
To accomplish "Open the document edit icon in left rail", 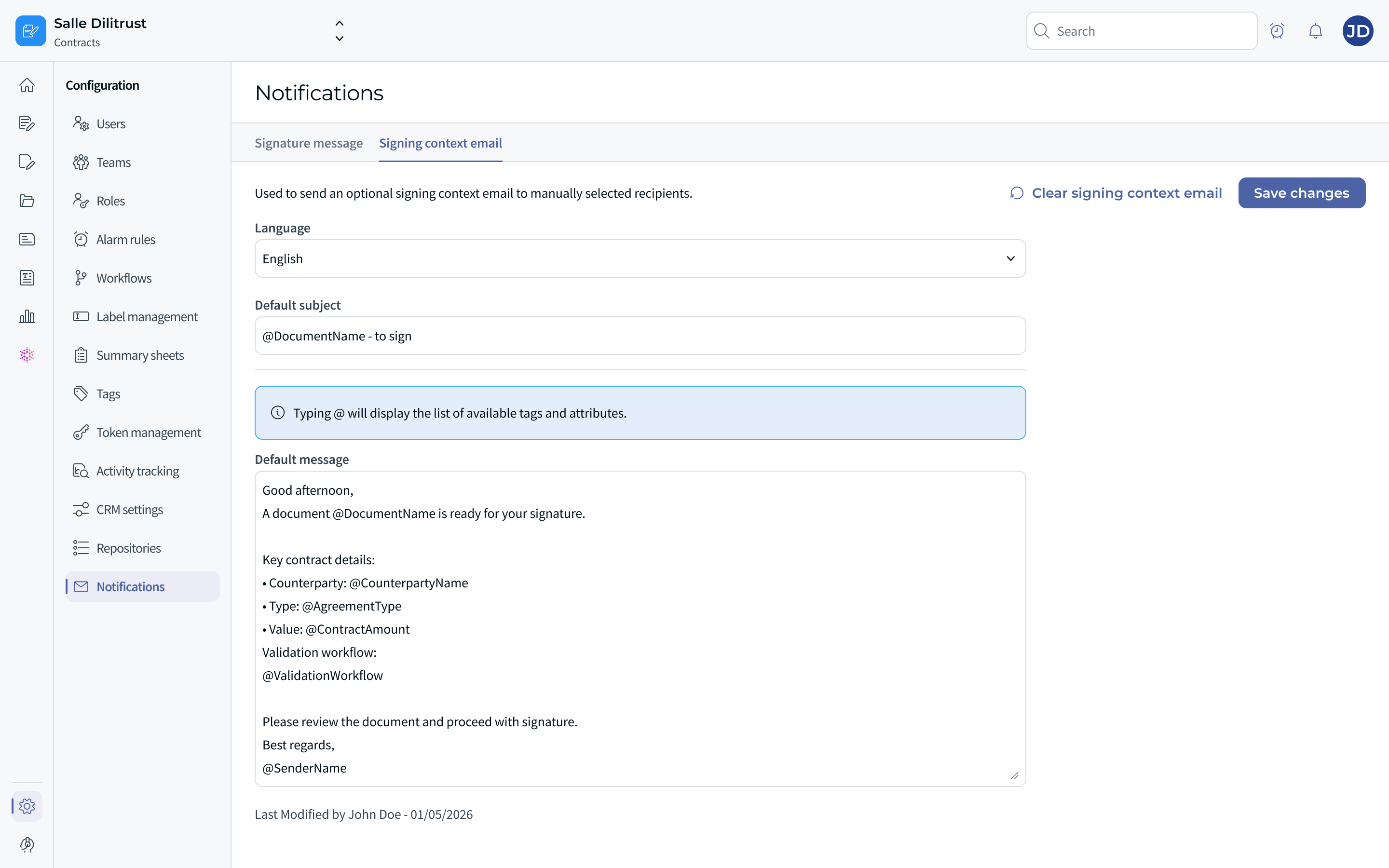I will pos(27,123).
